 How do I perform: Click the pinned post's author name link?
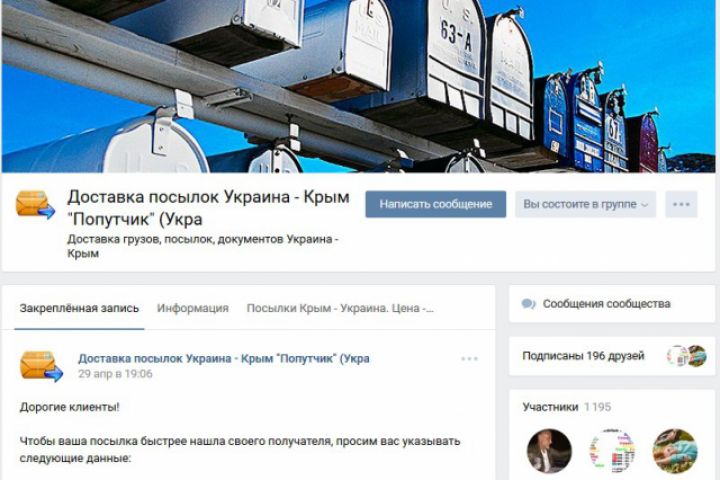(224, 358)
